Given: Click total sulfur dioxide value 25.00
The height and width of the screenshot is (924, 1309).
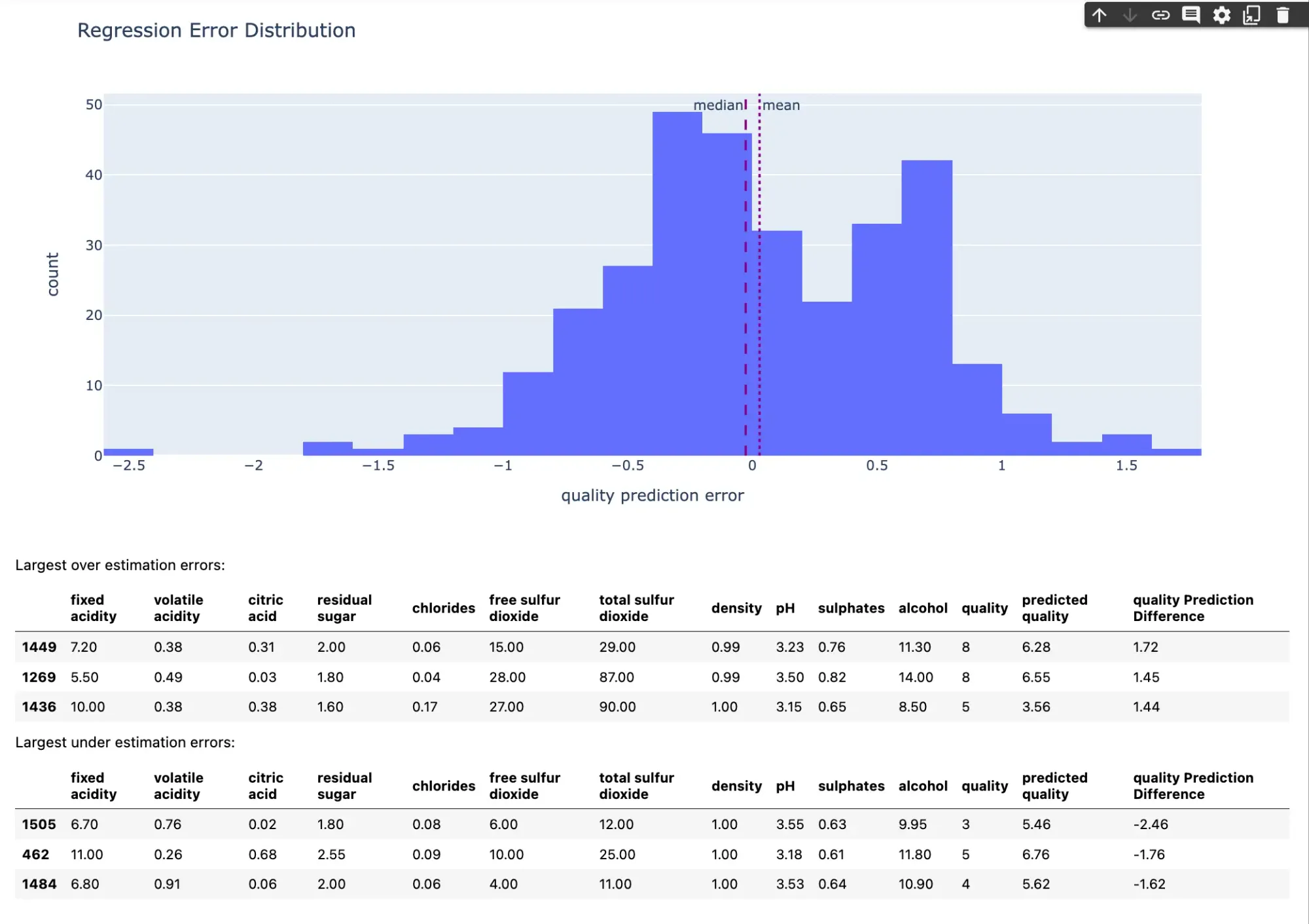Looking at the screenshot, I should click(x=617, y=854).
